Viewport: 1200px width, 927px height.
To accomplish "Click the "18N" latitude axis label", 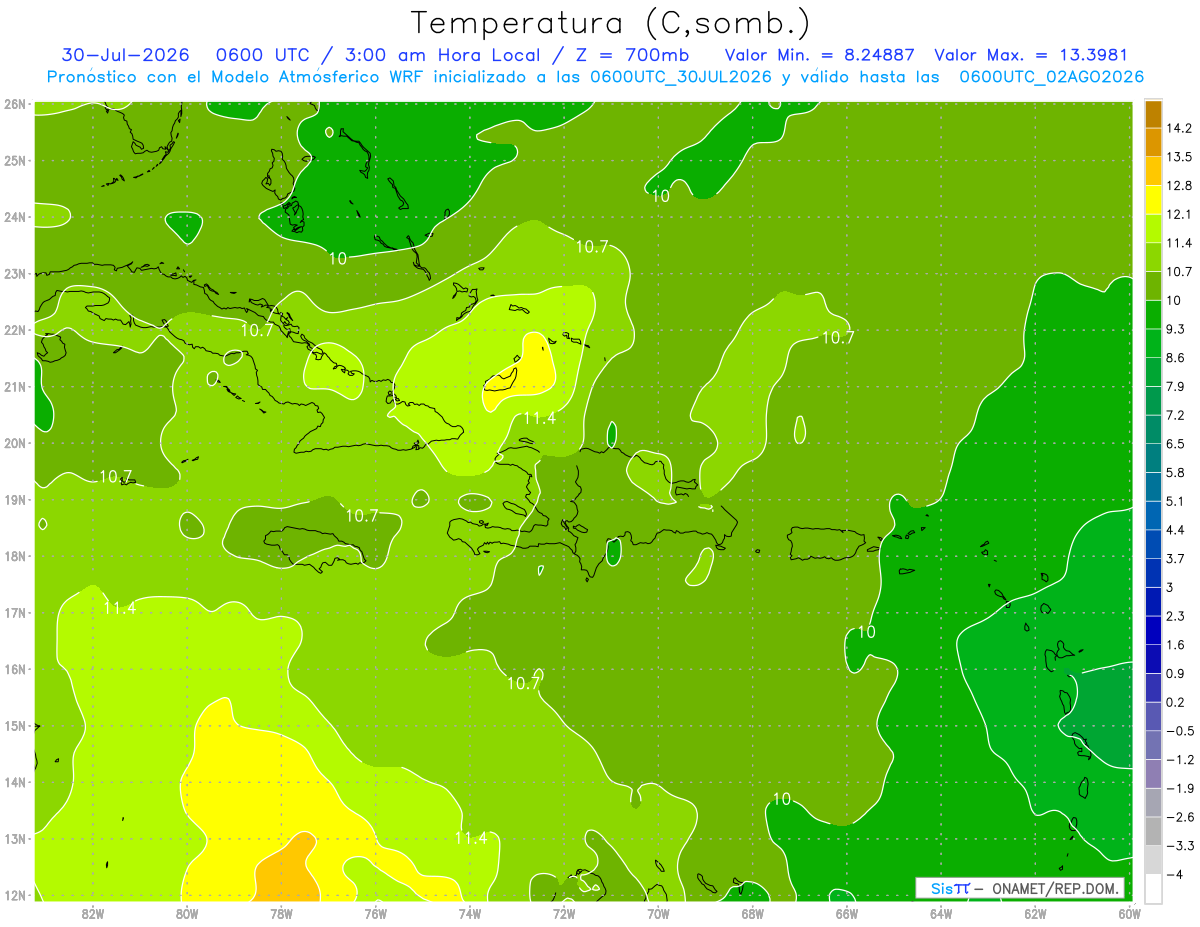I will point(15,556).
